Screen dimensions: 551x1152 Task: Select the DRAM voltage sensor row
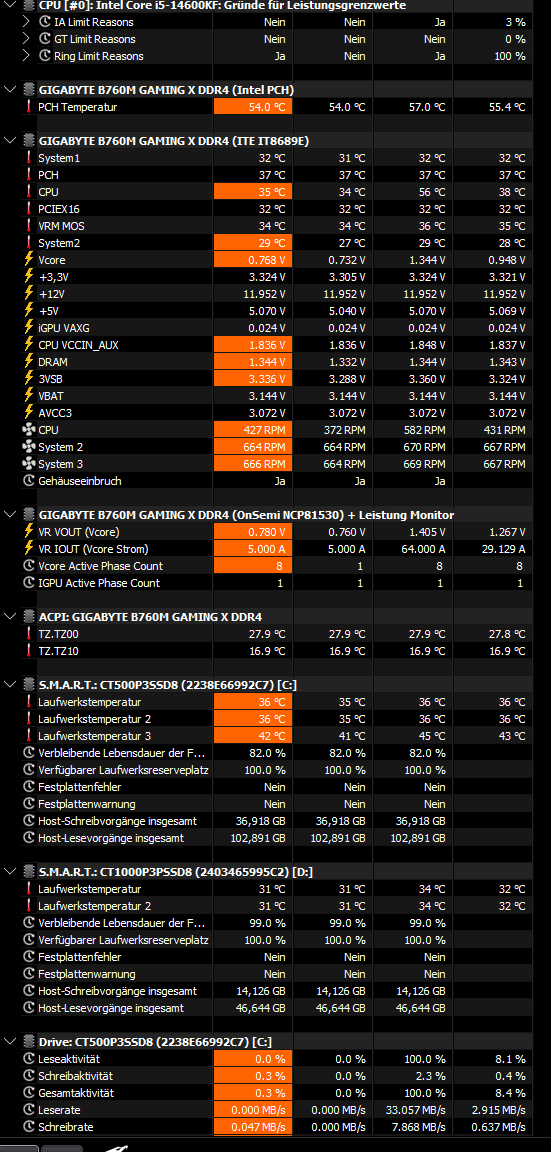pos(276,361)
